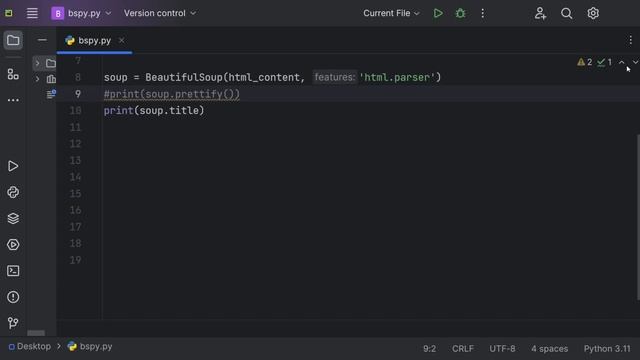This screenshot has height=360, width=640.
Task: Change indent setting 4 spaces
Action: (x=549, y=349)
